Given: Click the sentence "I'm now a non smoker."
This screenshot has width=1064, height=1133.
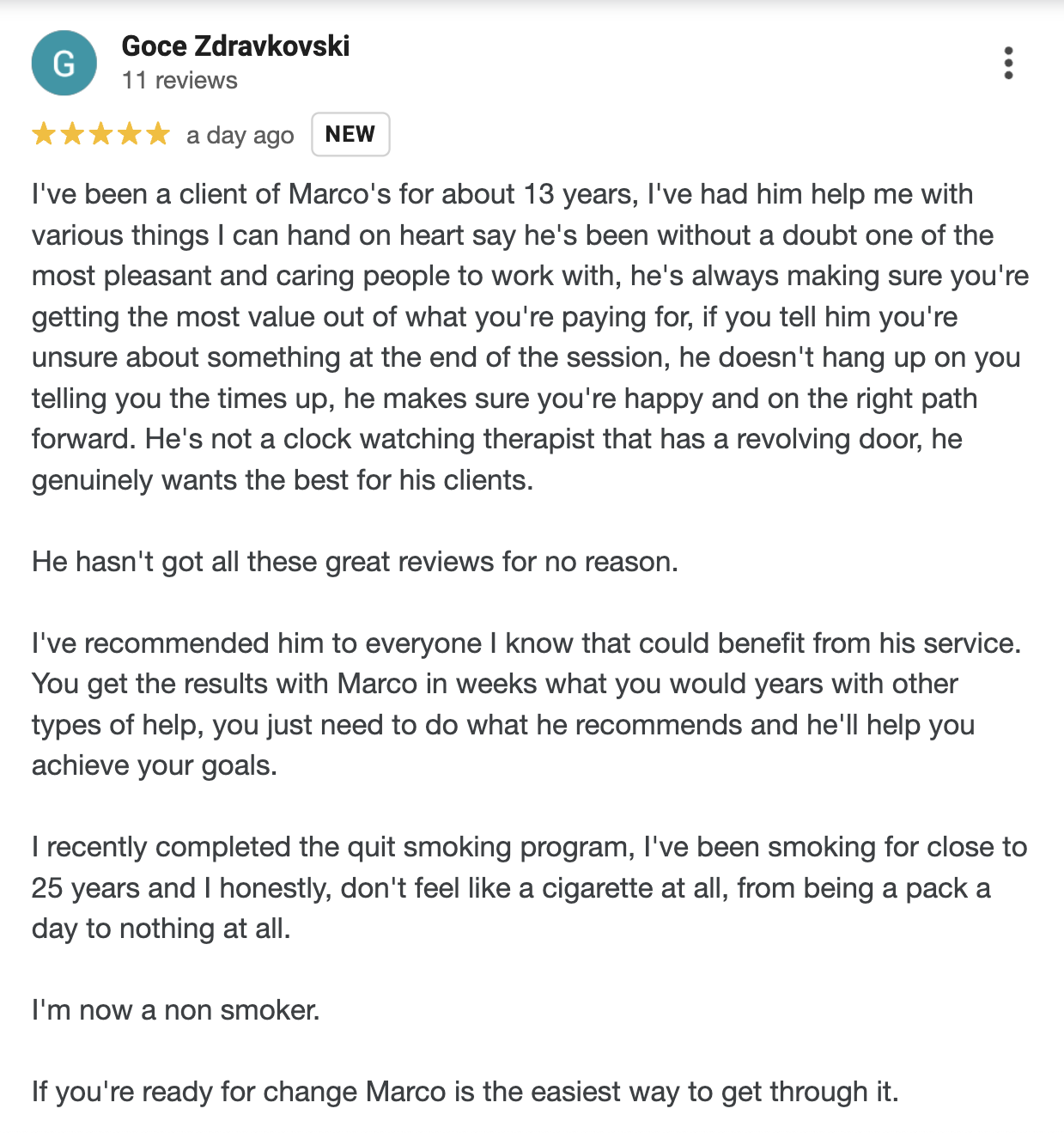Looking at the screenshot, I should 176,1010.
